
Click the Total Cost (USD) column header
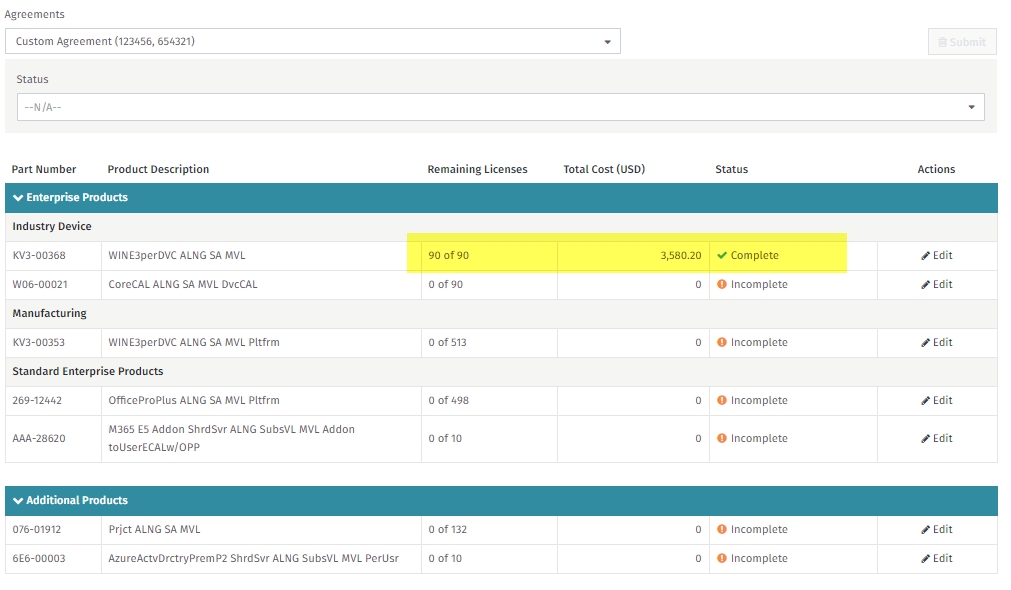[604, 170]
